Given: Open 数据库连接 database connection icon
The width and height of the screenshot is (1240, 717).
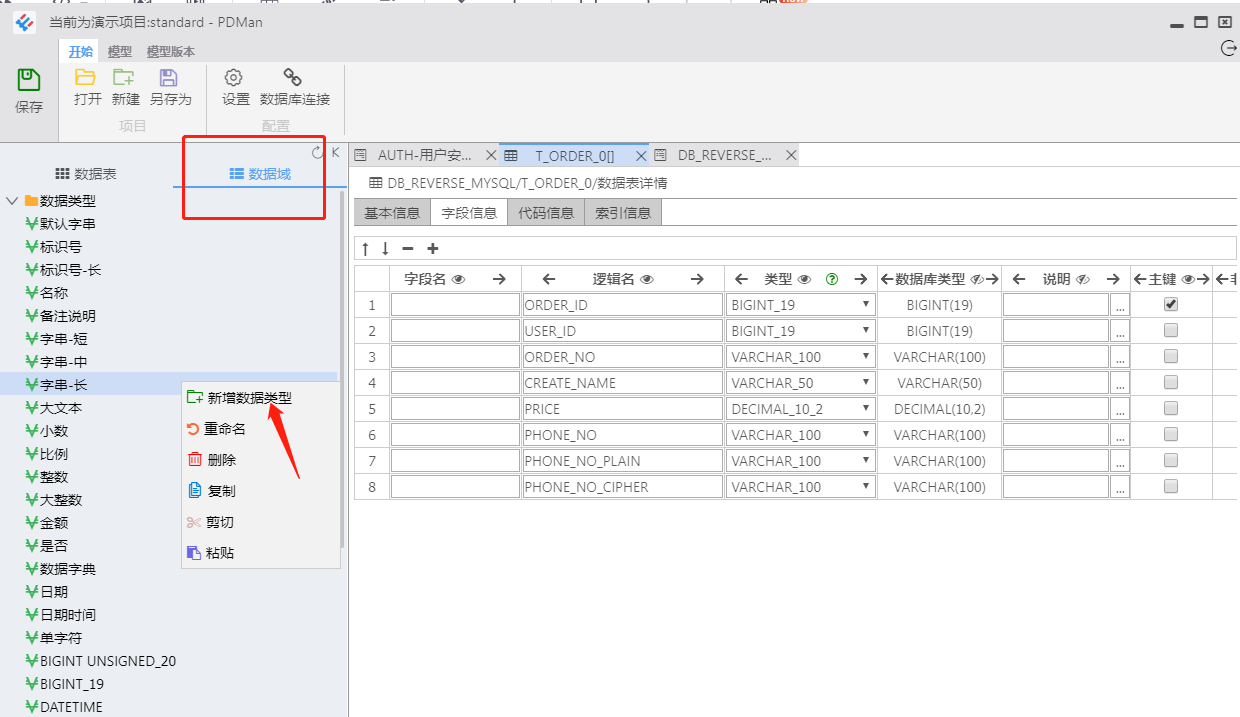Looking at the screenshot, I should coord(293,77).
